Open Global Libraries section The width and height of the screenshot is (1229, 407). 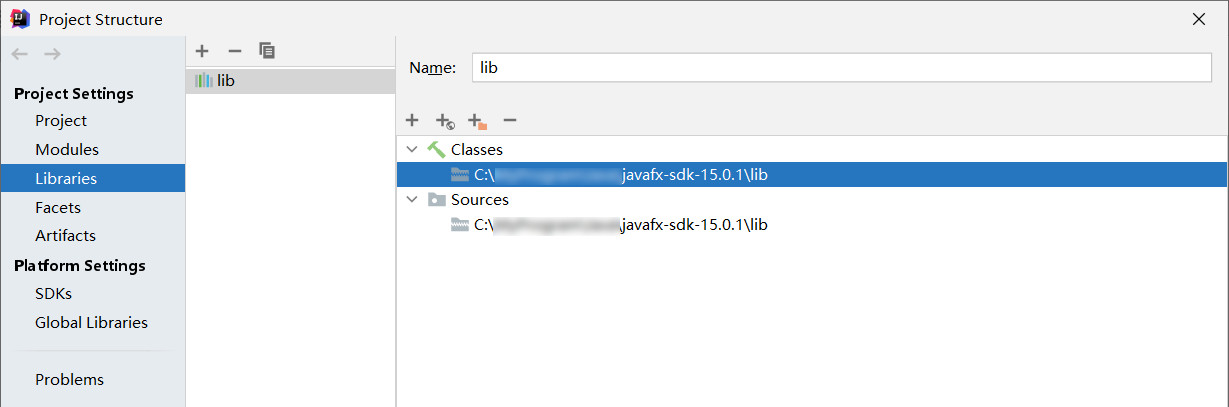coord(91,322)
